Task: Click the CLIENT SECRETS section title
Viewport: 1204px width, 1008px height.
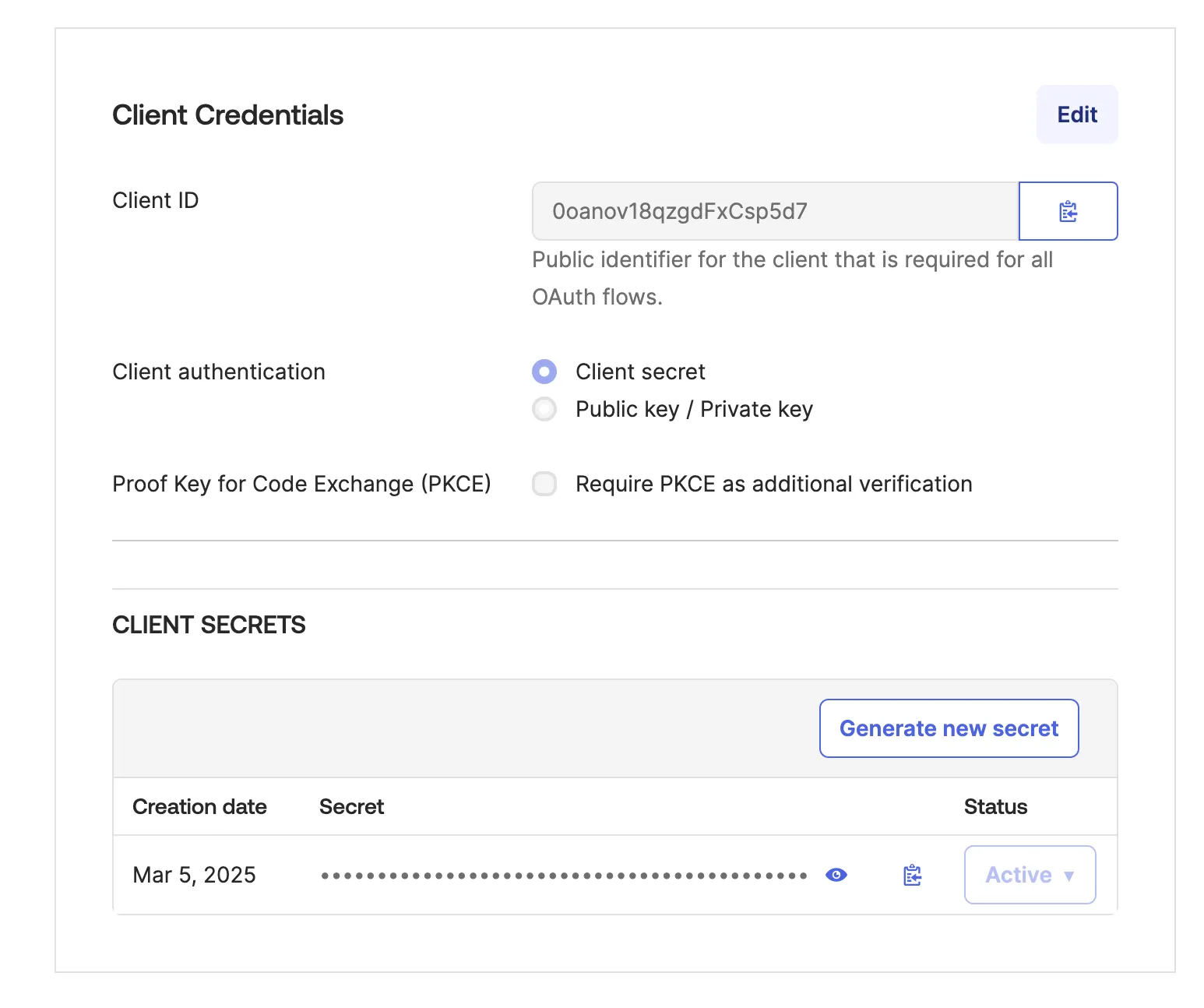Action: 209,625
